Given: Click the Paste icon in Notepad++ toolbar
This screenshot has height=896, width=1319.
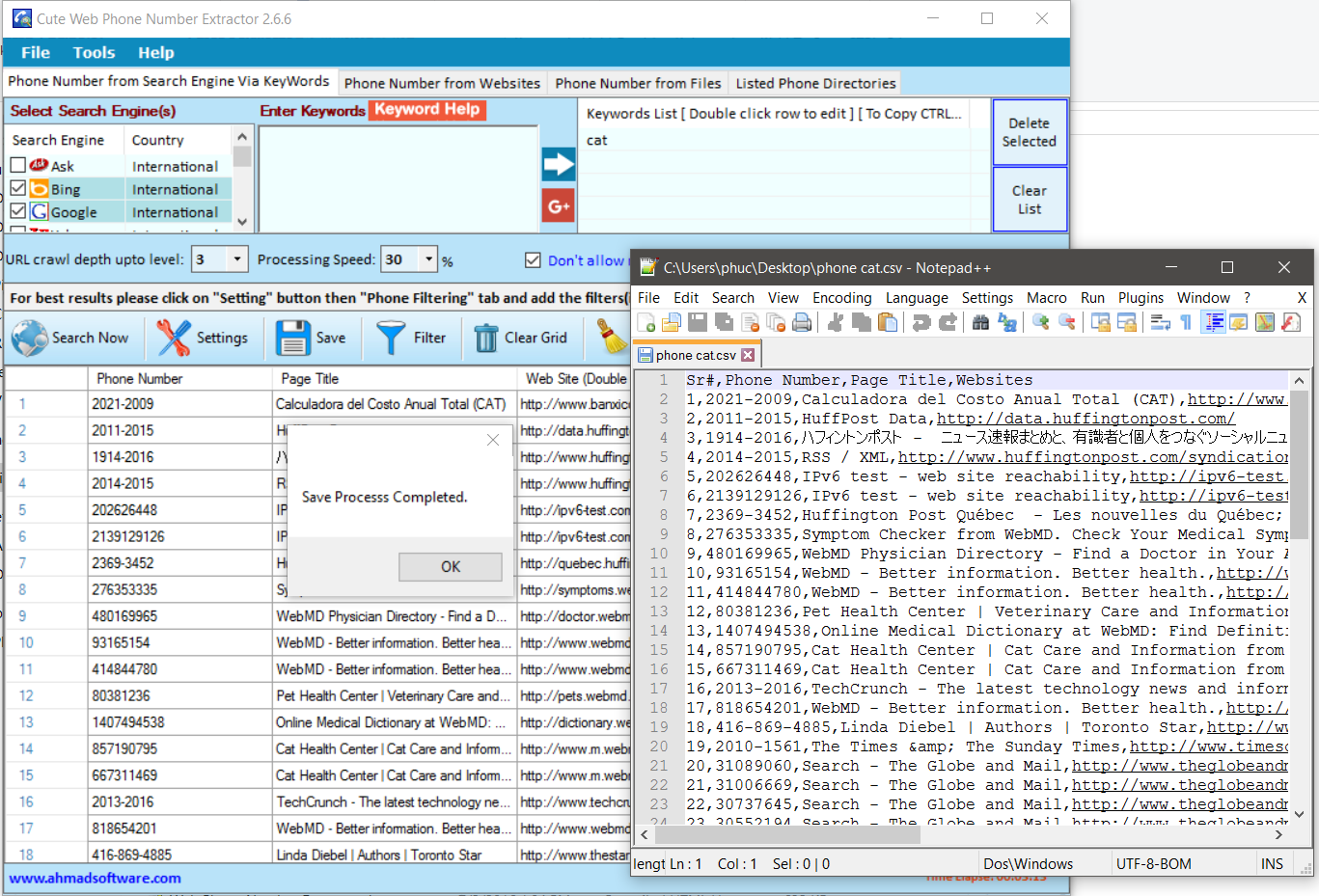Looking at the screenshot, I should [x=887, y=322].
